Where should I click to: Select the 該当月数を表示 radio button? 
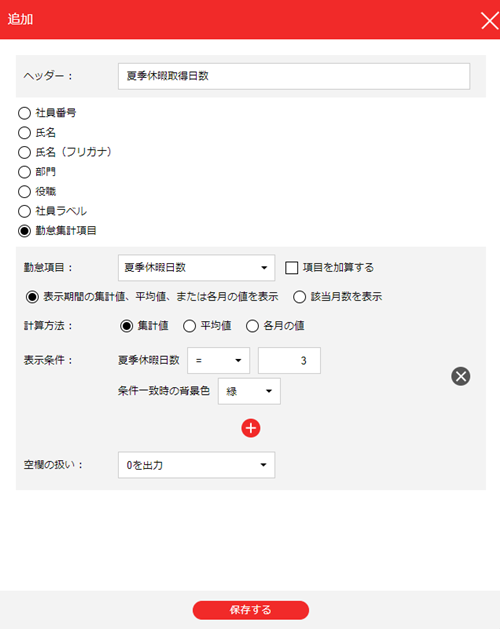click(x=299, y=297)
